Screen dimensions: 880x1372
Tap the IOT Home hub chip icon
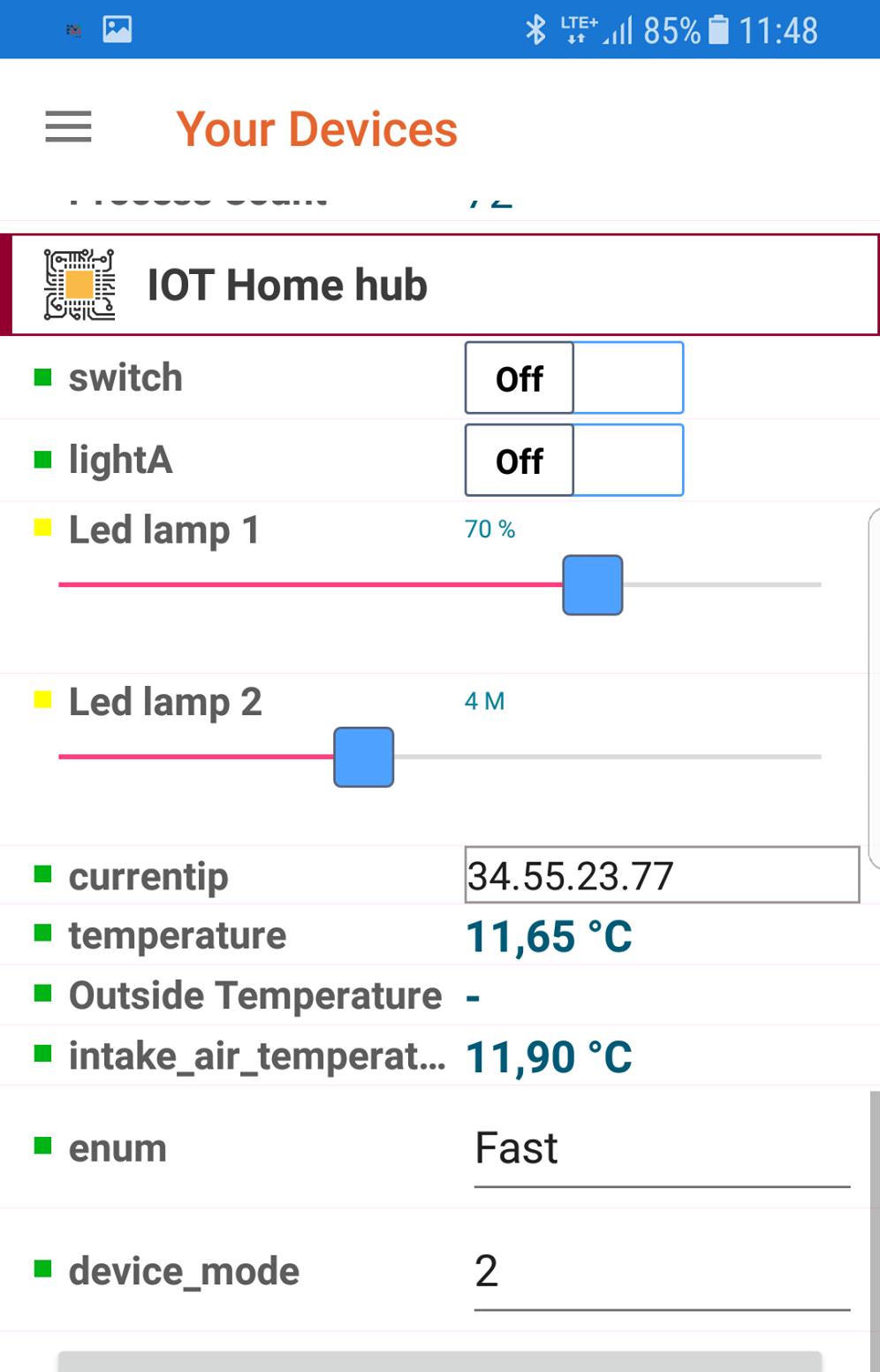pyautogui.click(x=80, y=285)
